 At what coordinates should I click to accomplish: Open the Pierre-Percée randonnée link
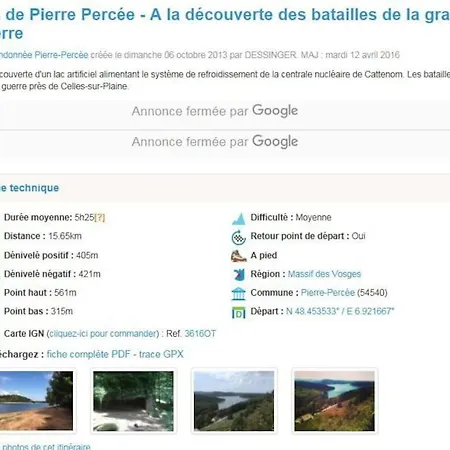click(x=44, y=55)
